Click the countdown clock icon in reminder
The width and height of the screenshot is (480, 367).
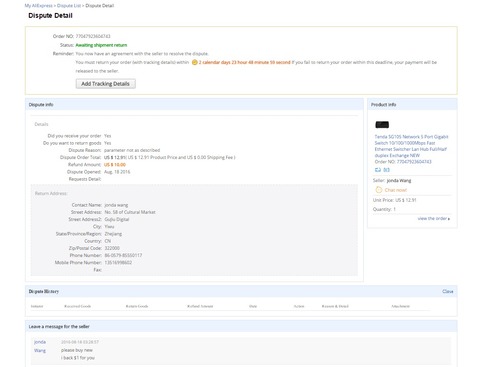coord(195,62)
